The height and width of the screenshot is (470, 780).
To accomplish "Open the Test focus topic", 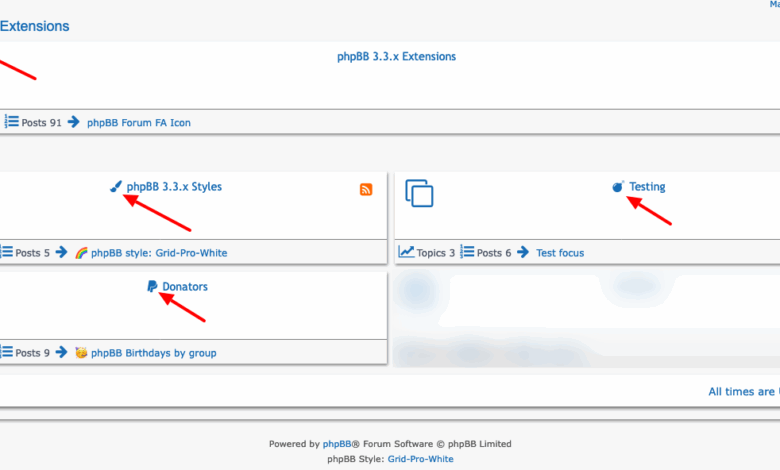I will click(x=560, y=253).
